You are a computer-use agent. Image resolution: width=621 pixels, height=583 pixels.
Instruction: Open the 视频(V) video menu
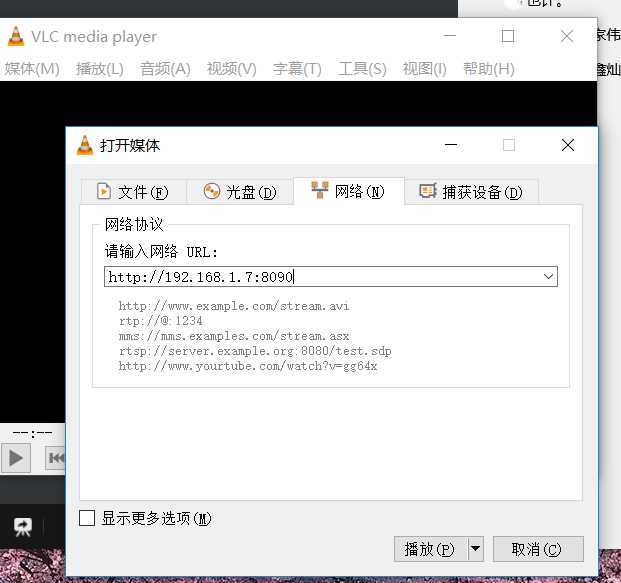[x=232, y=69]
